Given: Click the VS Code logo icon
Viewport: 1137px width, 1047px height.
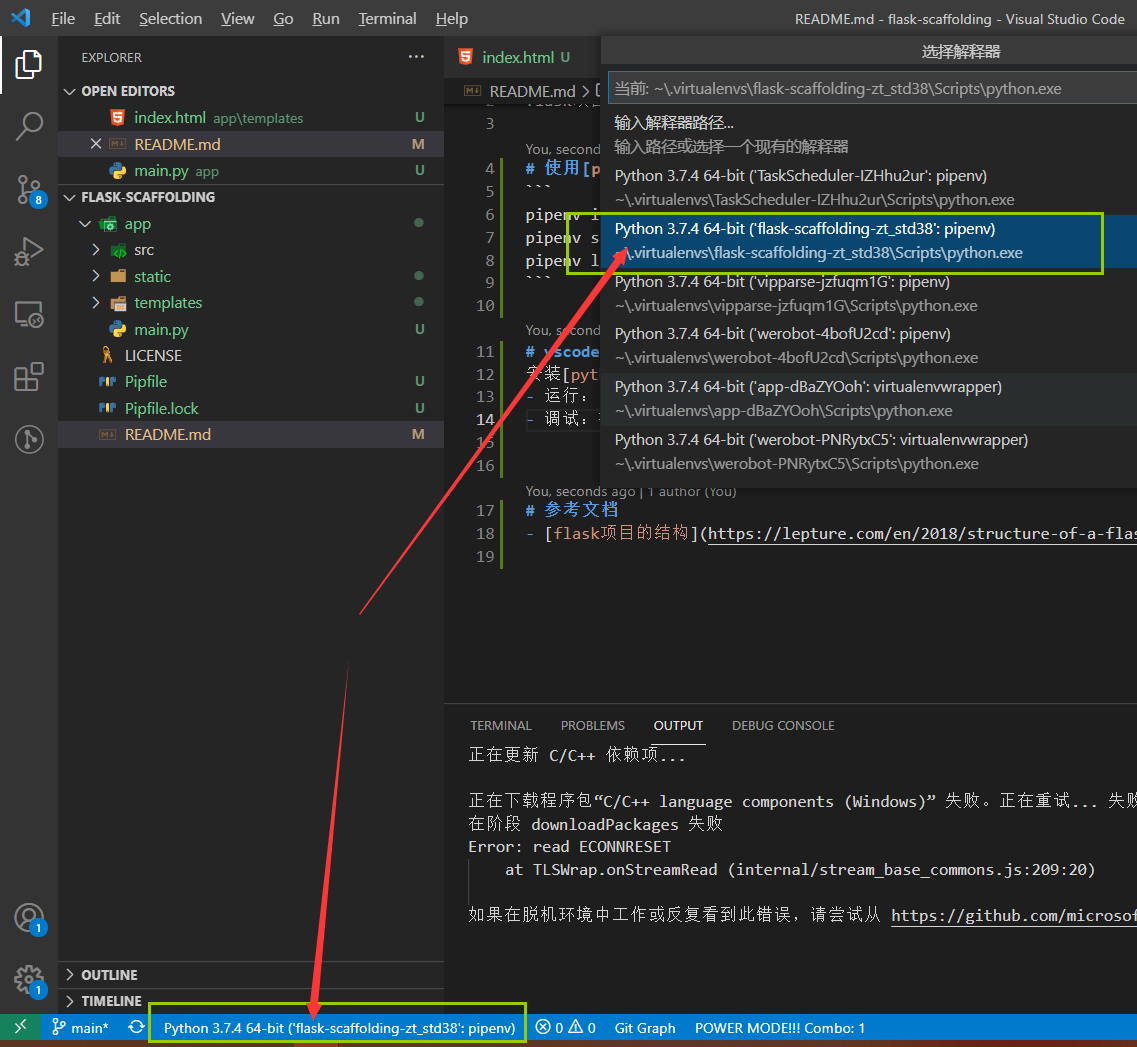Looking at the screenshot, I should (20, 17).
